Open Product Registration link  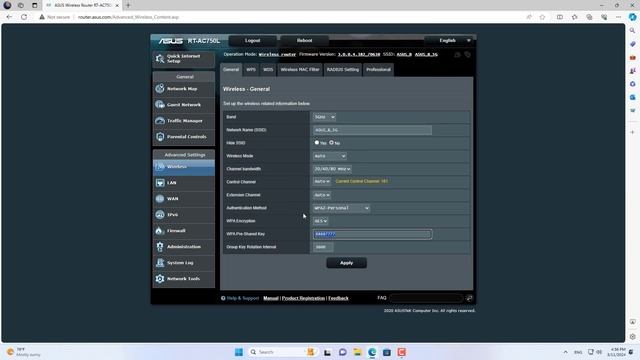[303, 298]
